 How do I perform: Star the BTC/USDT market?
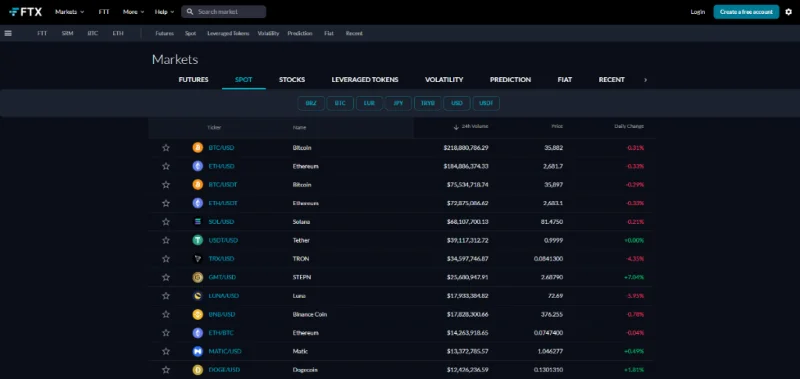click(165, 185)
